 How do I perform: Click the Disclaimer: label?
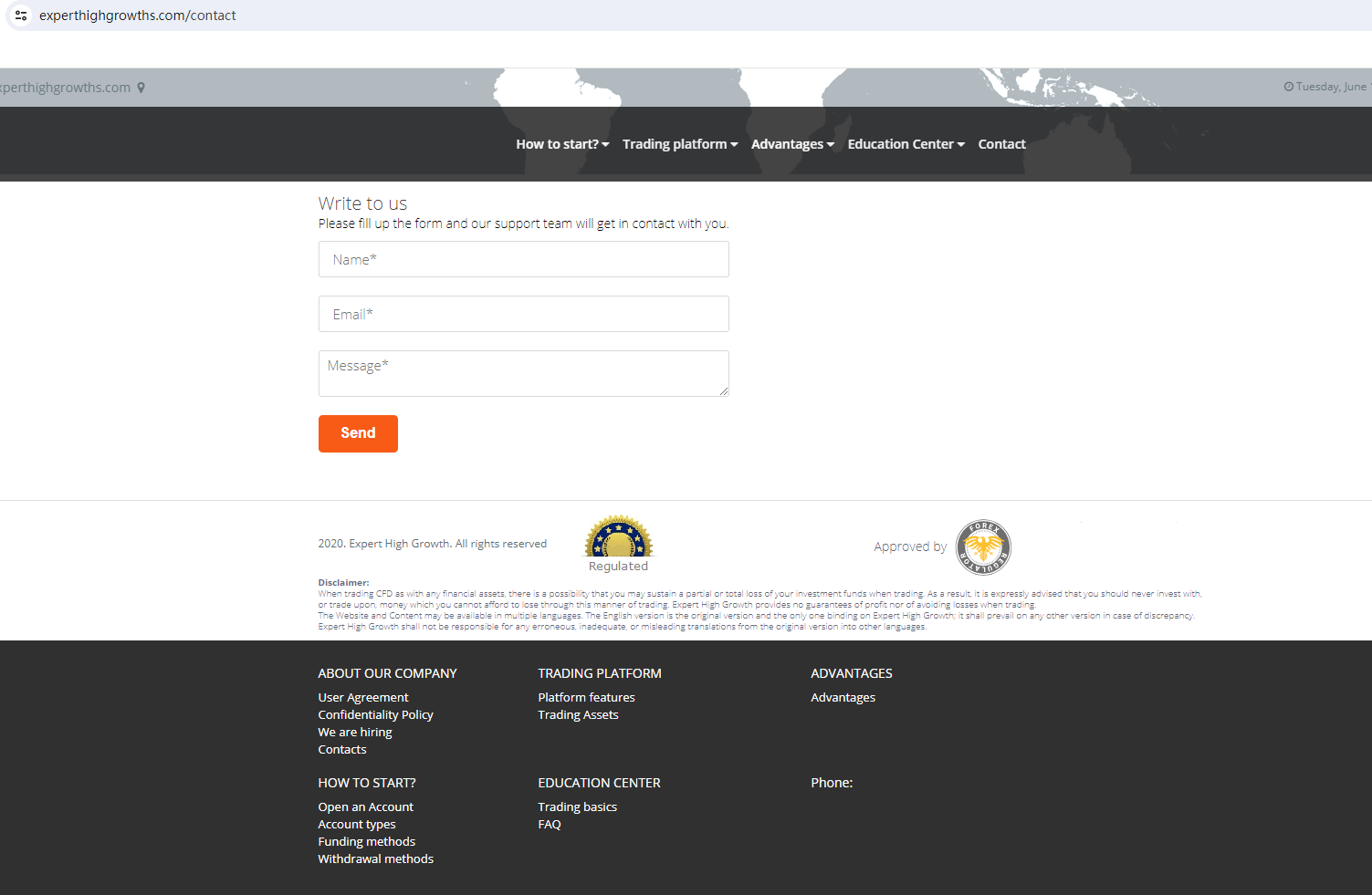coord(343,582)
